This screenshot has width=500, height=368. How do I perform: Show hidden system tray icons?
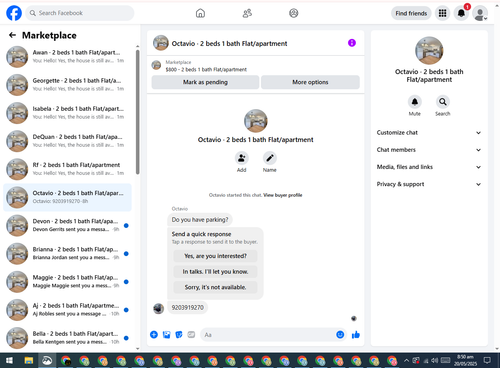coord(406,360)
